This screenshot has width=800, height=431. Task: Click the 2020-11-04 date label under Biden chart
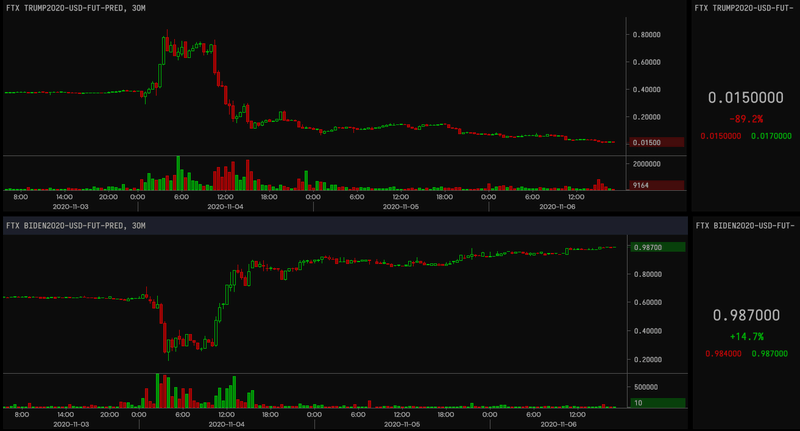[226, 424]
